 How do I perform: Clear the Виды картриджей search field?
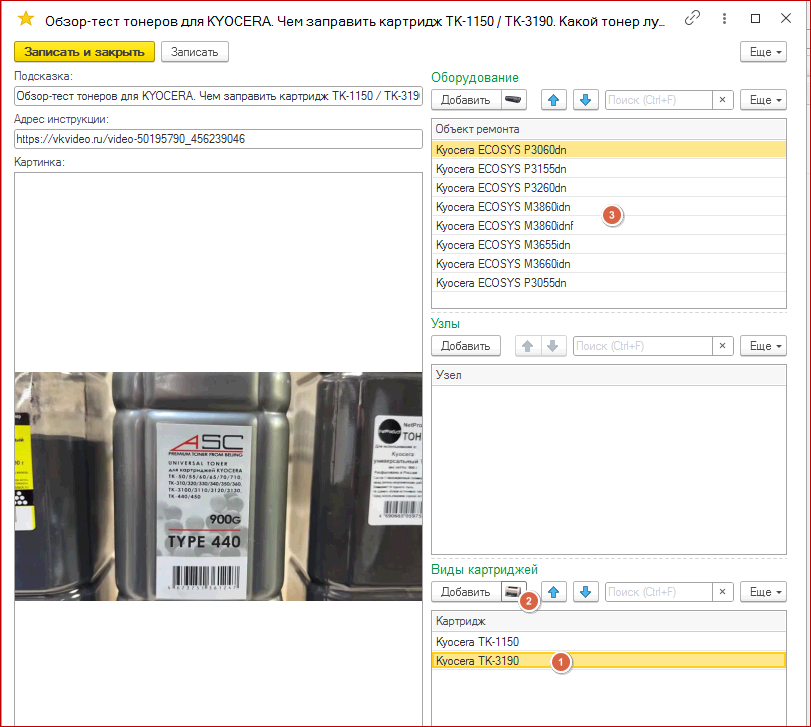tap(723, 592)
